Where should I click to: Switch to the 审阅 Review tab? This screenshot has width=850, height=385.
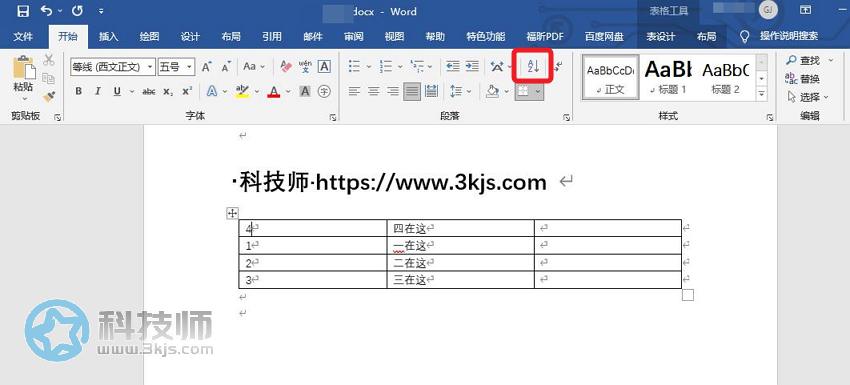(353, 37)
